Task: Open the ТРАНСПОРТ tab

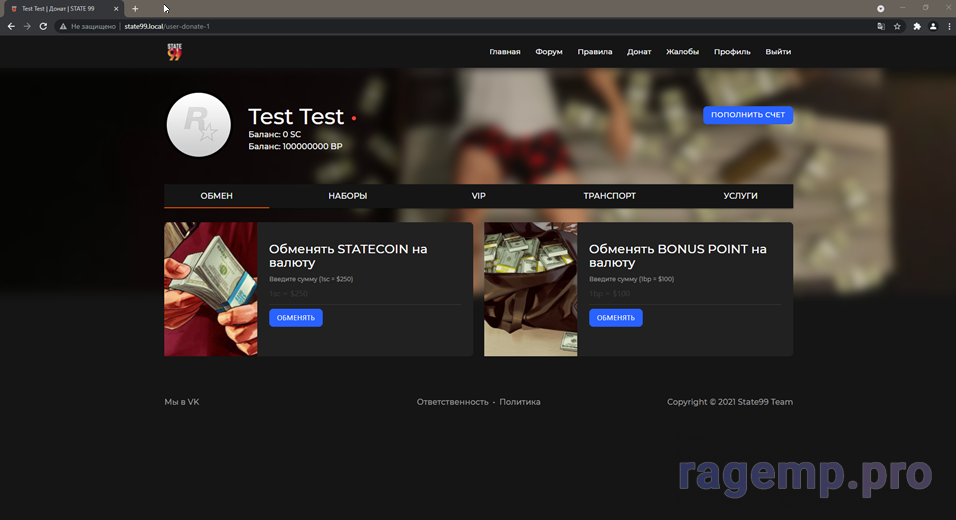Action: [609, 196]
